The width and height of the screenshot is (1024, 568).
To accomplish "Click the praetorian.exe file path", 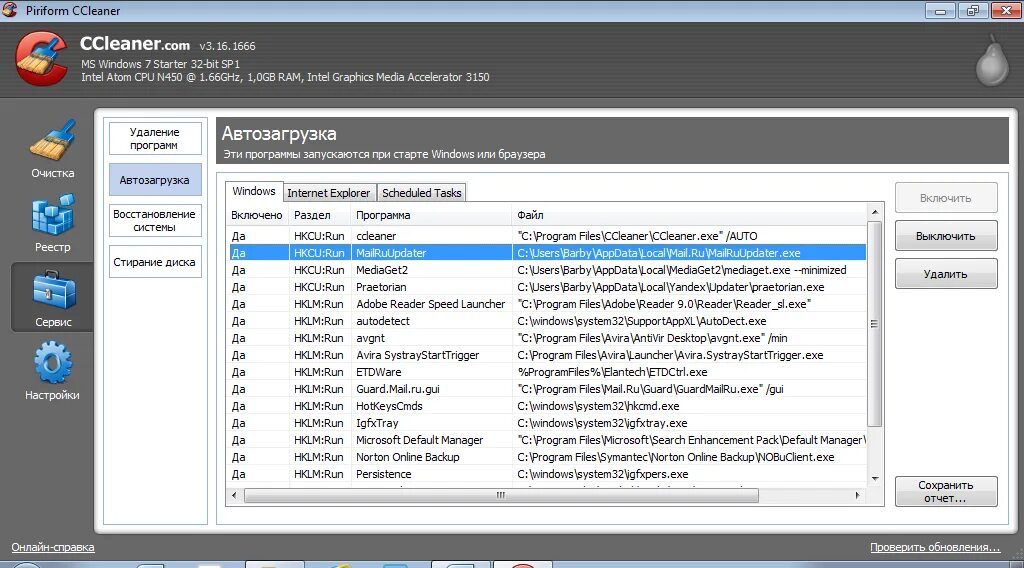I will pos(671,287).
